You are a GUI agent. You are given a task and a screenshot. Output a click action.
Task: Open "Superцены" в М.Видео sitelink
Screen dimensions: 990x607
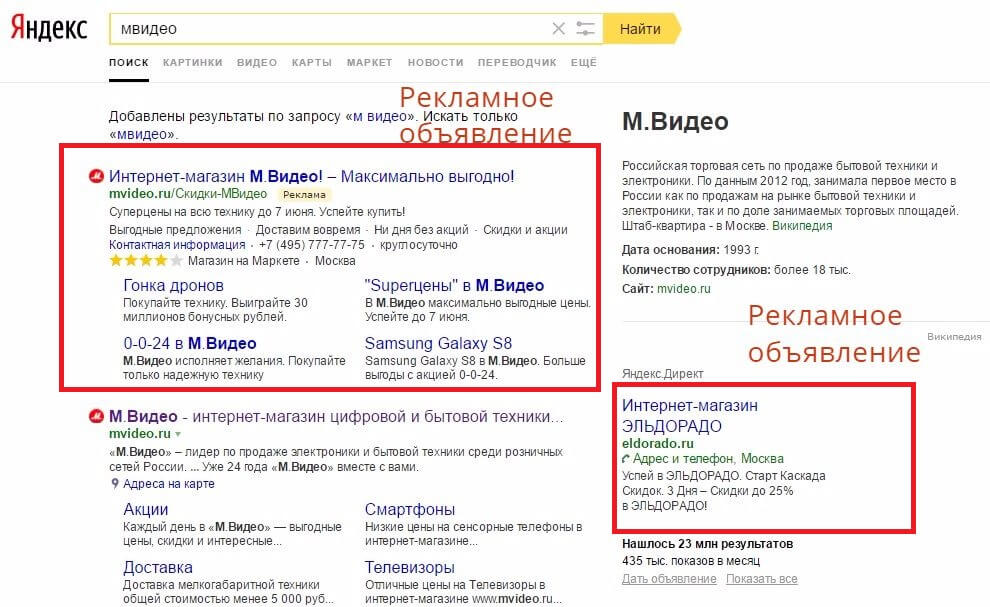point(455,285)
